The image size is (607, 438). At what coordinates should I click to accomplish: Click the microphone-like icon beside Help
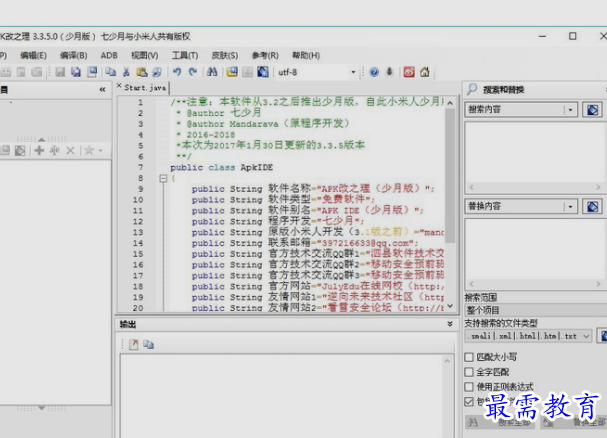click(x=389, y=72)
